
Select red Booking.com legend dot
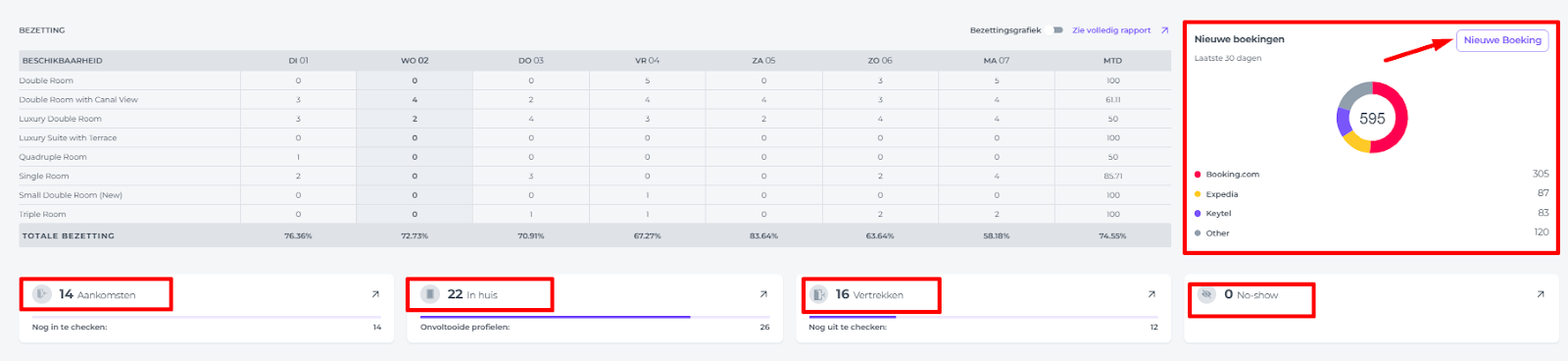click(x=1198, y=175)
